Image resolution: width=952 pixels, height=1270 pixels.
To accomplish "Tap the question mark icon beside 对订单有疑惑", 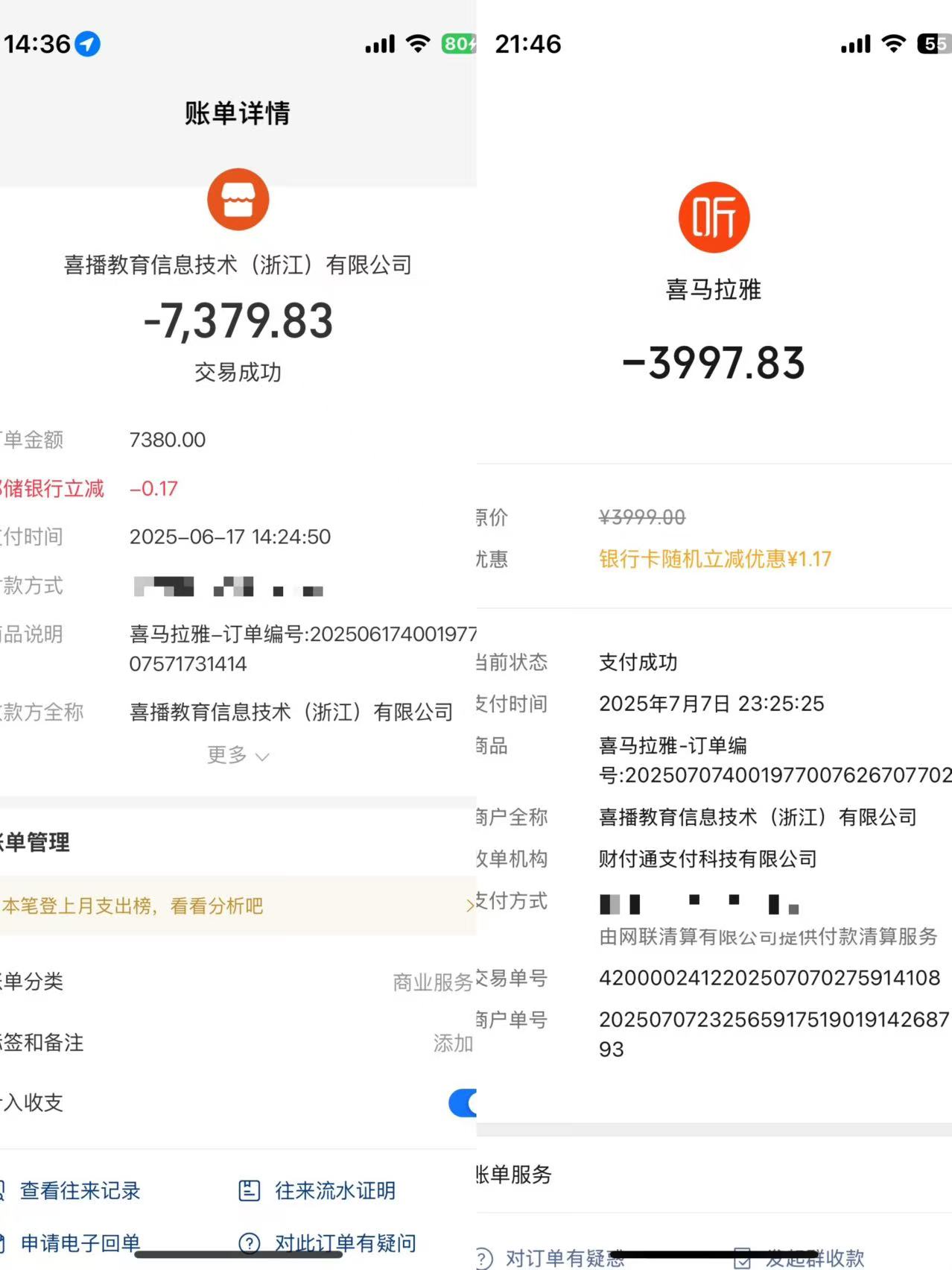I will click(484, 1258).
